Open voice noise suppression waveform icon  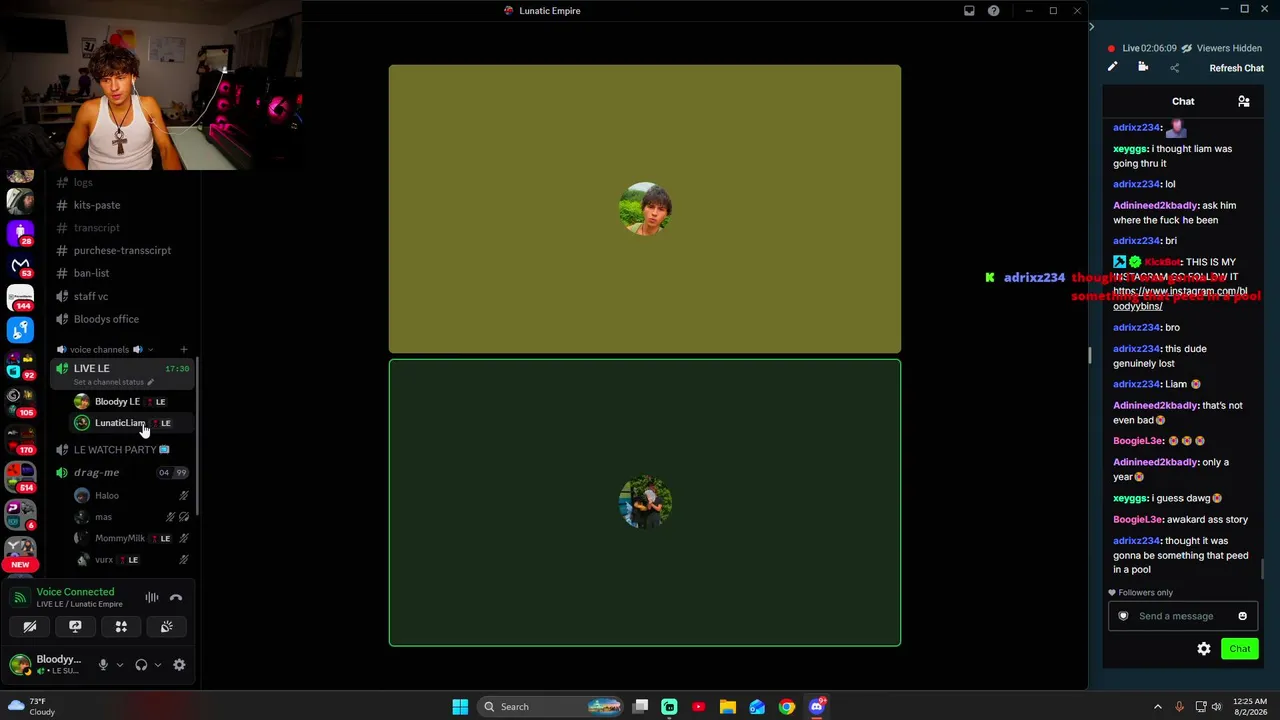coord(152,598)
